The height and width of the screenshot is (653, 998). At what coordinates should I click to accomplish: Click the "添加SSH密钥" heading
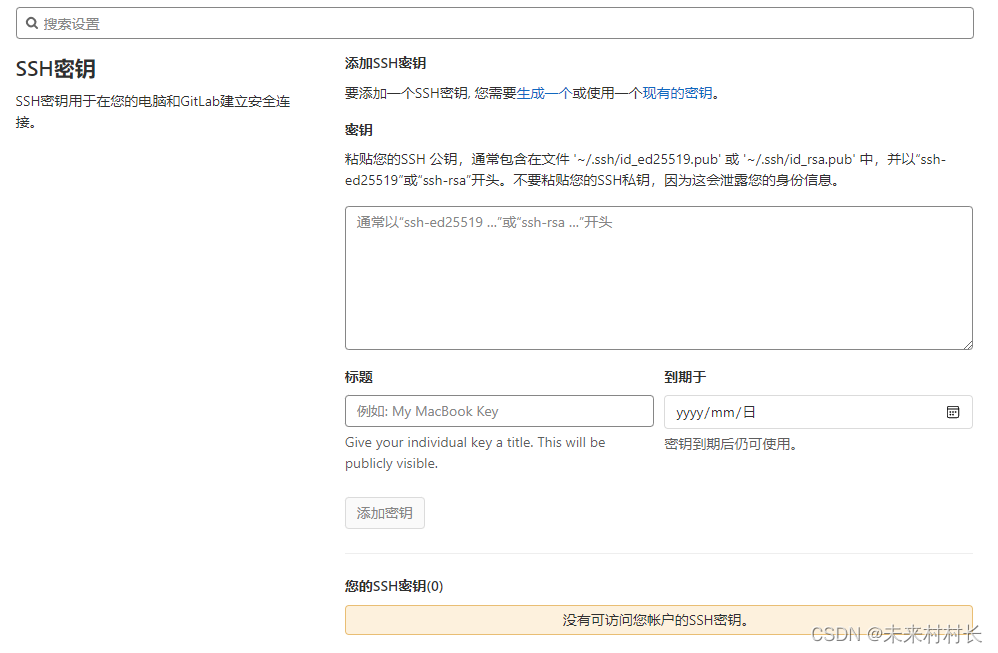tap(386, 62)
